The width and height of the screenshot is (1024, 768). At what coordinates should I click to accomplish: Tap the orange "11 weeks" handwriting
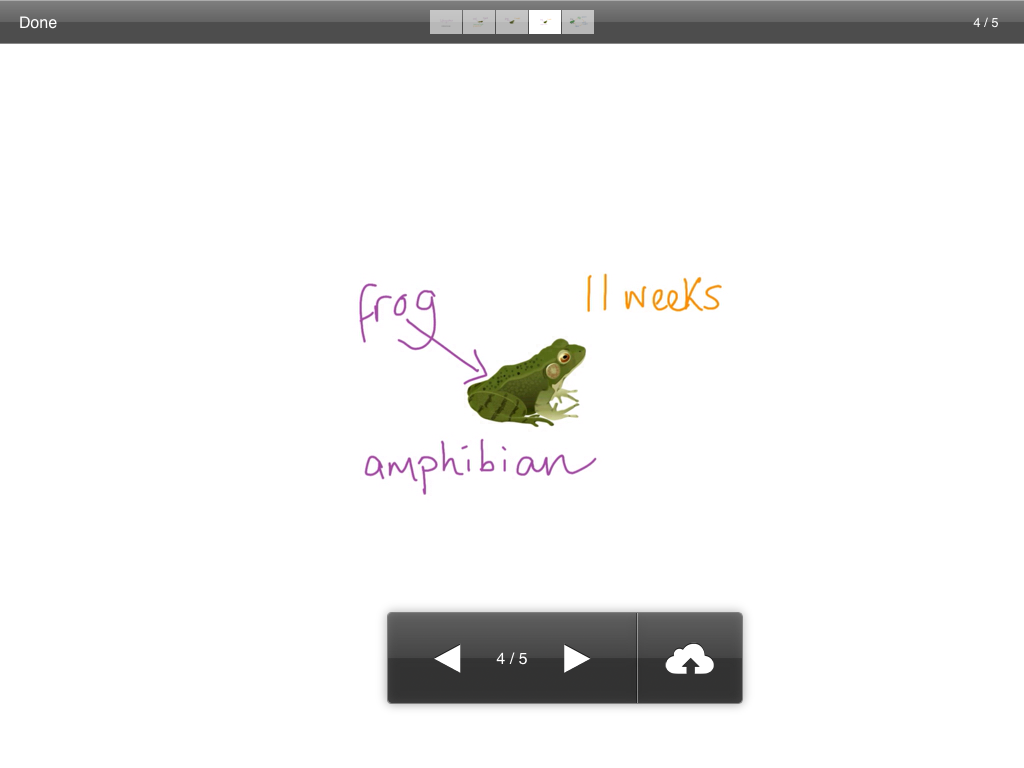(653, 294)
